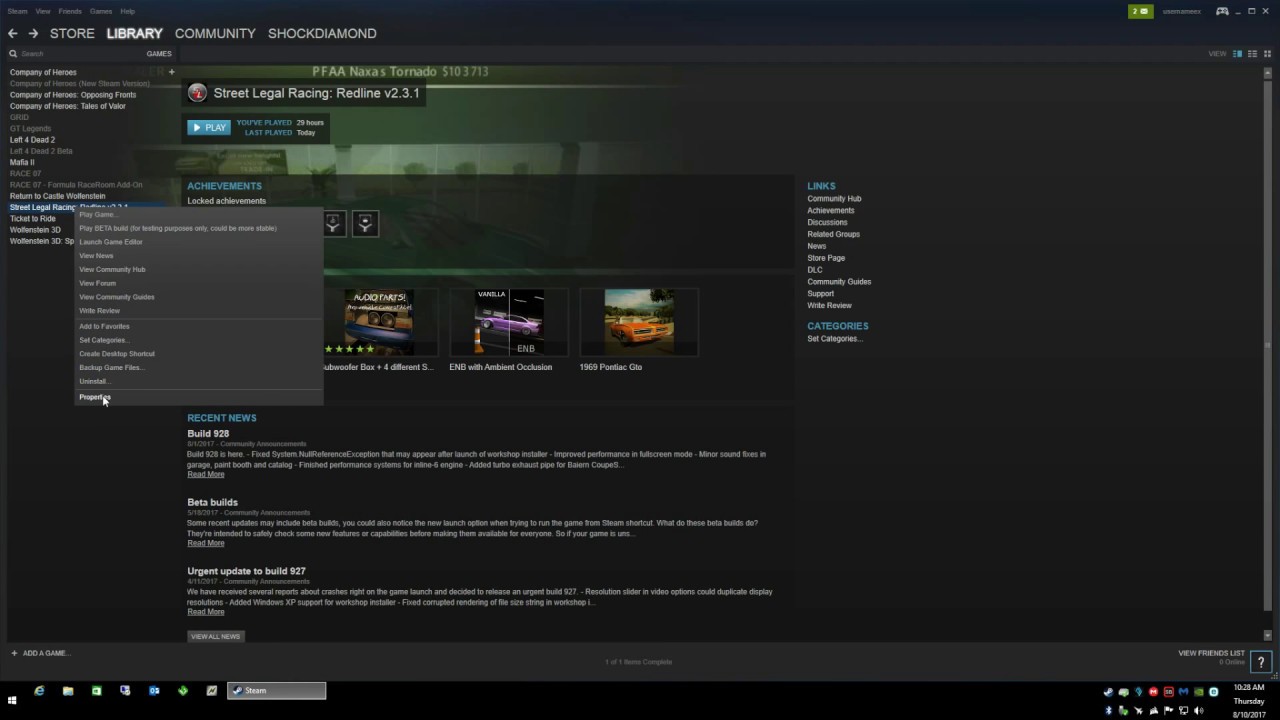
Task: Select Launch Game Editor in context menu
Action: [x=200, y=242]
